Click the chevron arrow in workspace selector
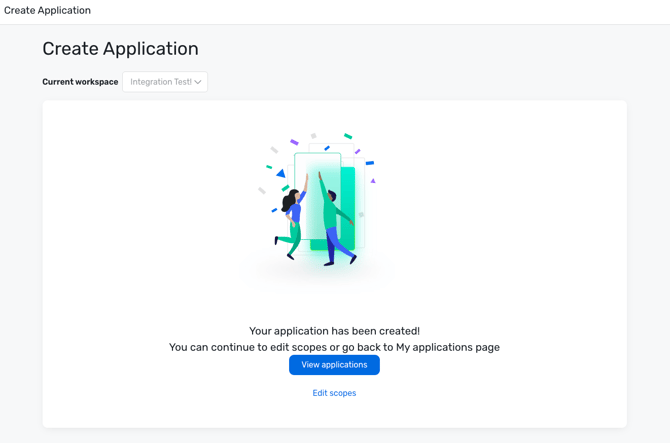The width and height of the screenshot is (670, 443). (x=198, y=82)
